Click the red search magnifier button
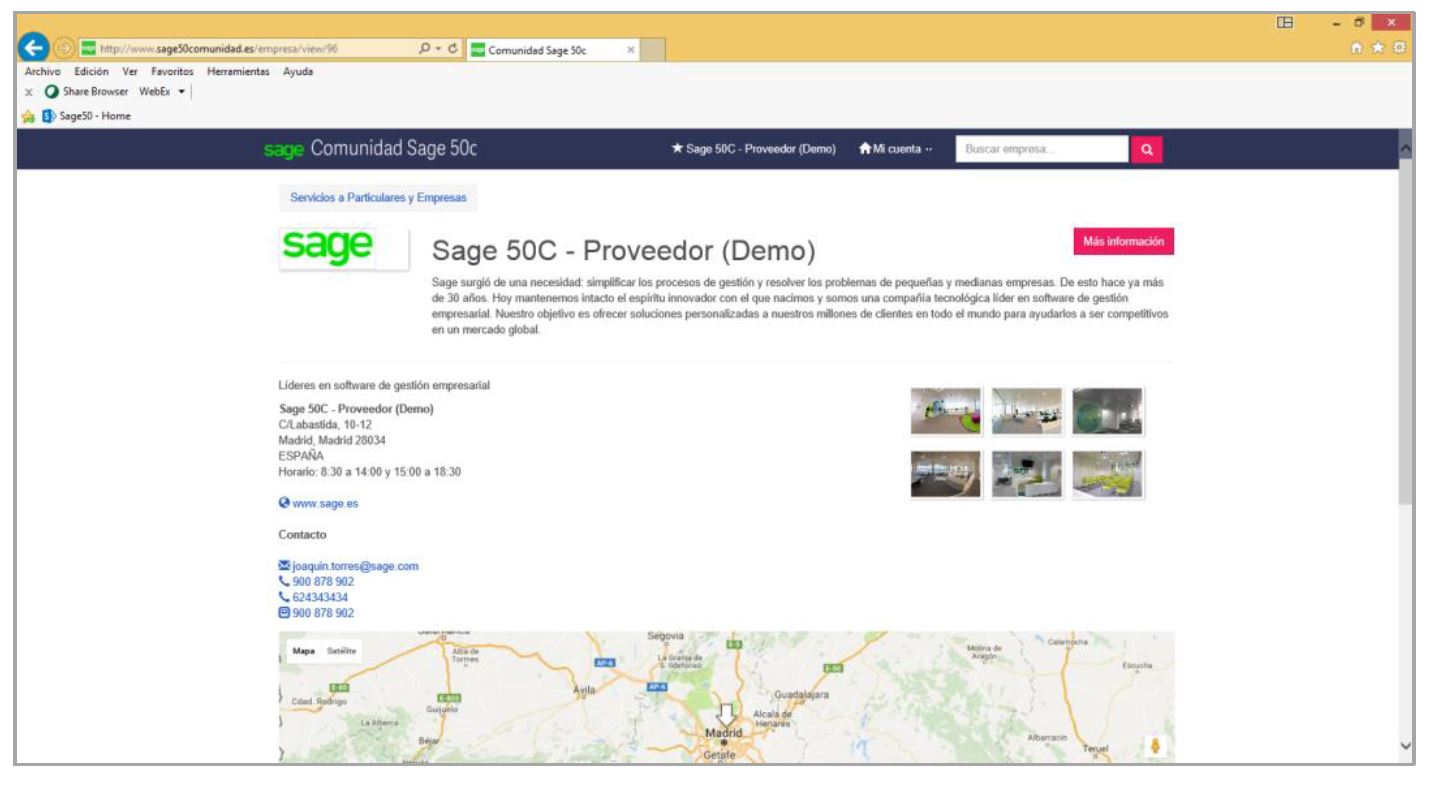The image size is (1432, 786). tap(1146, 150)
